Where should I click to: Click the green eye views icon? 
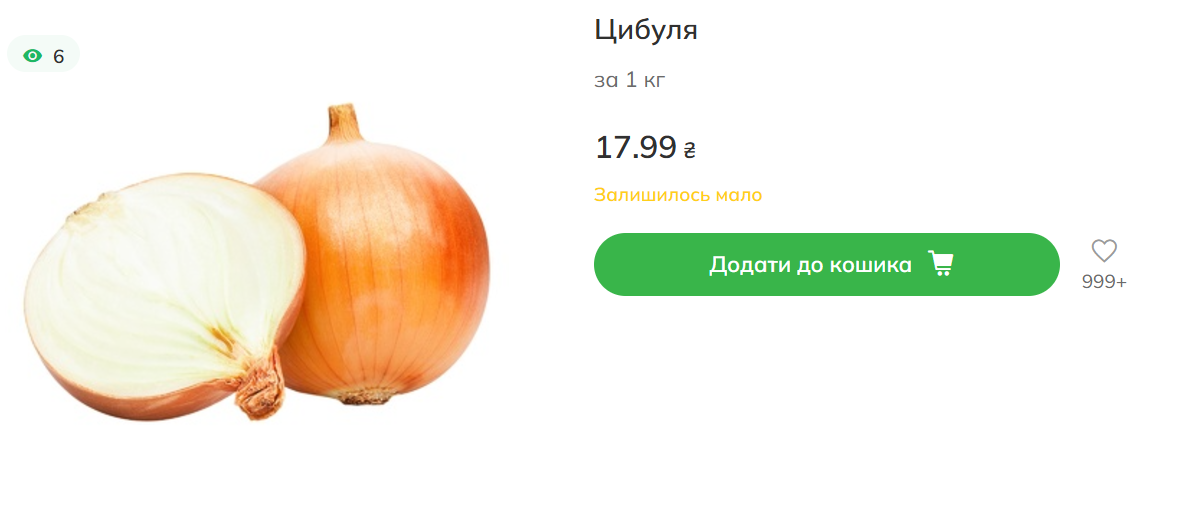(32, 56)
